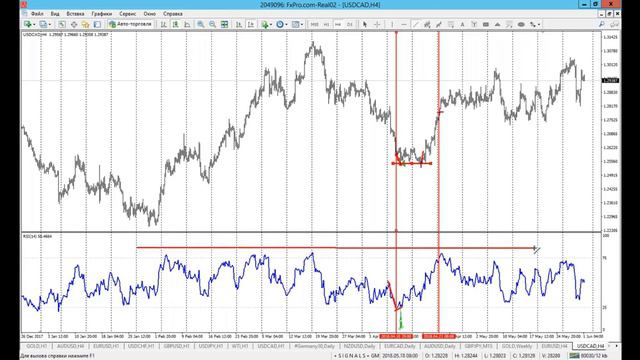Viewport: 640px width, 360px height.
Task: Toggle the Navigator folder-star icon
Action: pos(85,24)
